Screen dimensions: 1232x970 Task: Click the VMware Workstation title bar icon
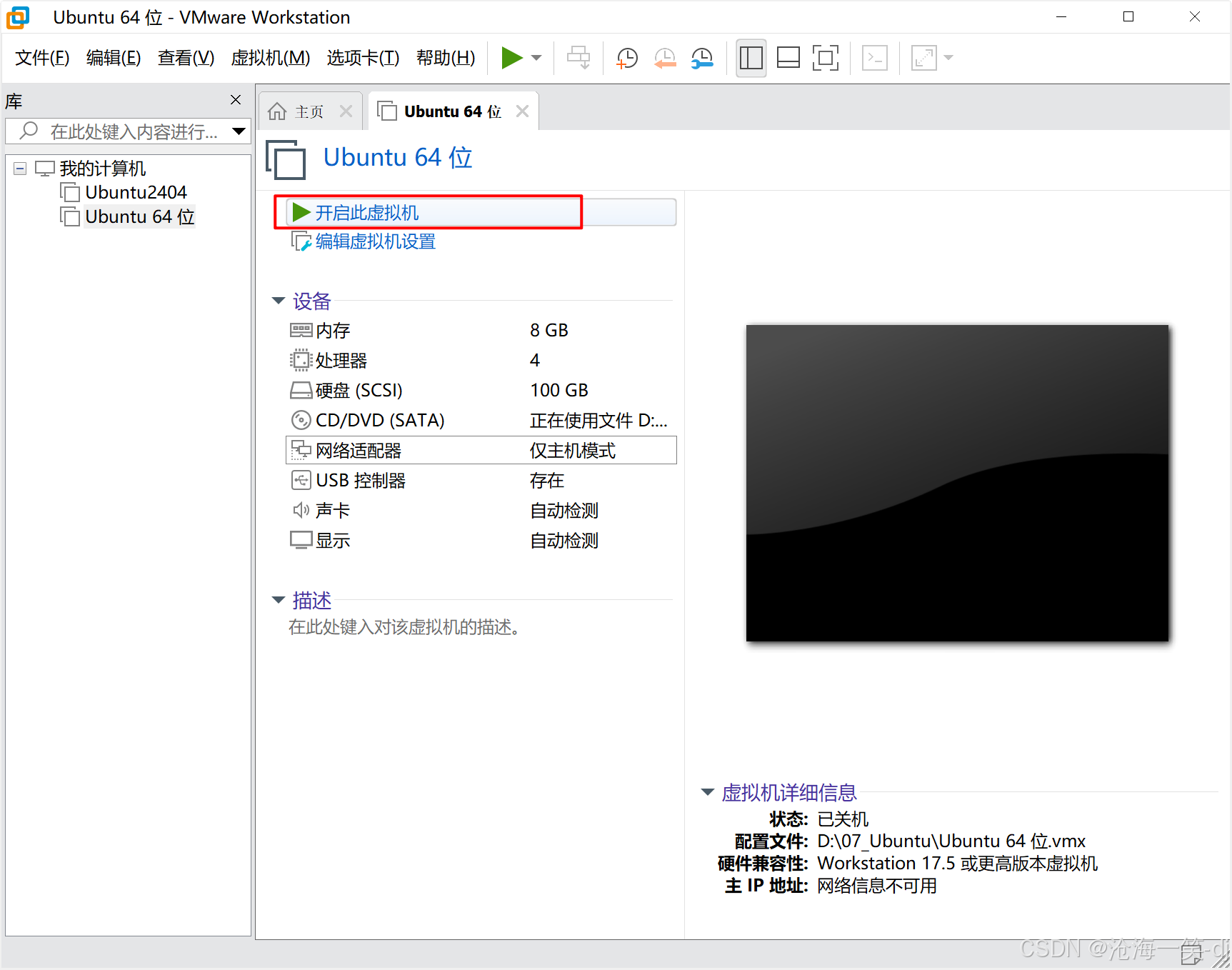point(18,17)
